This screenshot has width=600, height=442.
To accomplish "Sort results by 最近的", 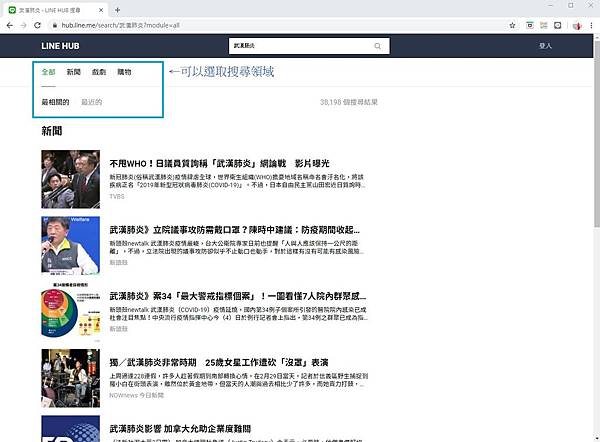I will 91,102.
